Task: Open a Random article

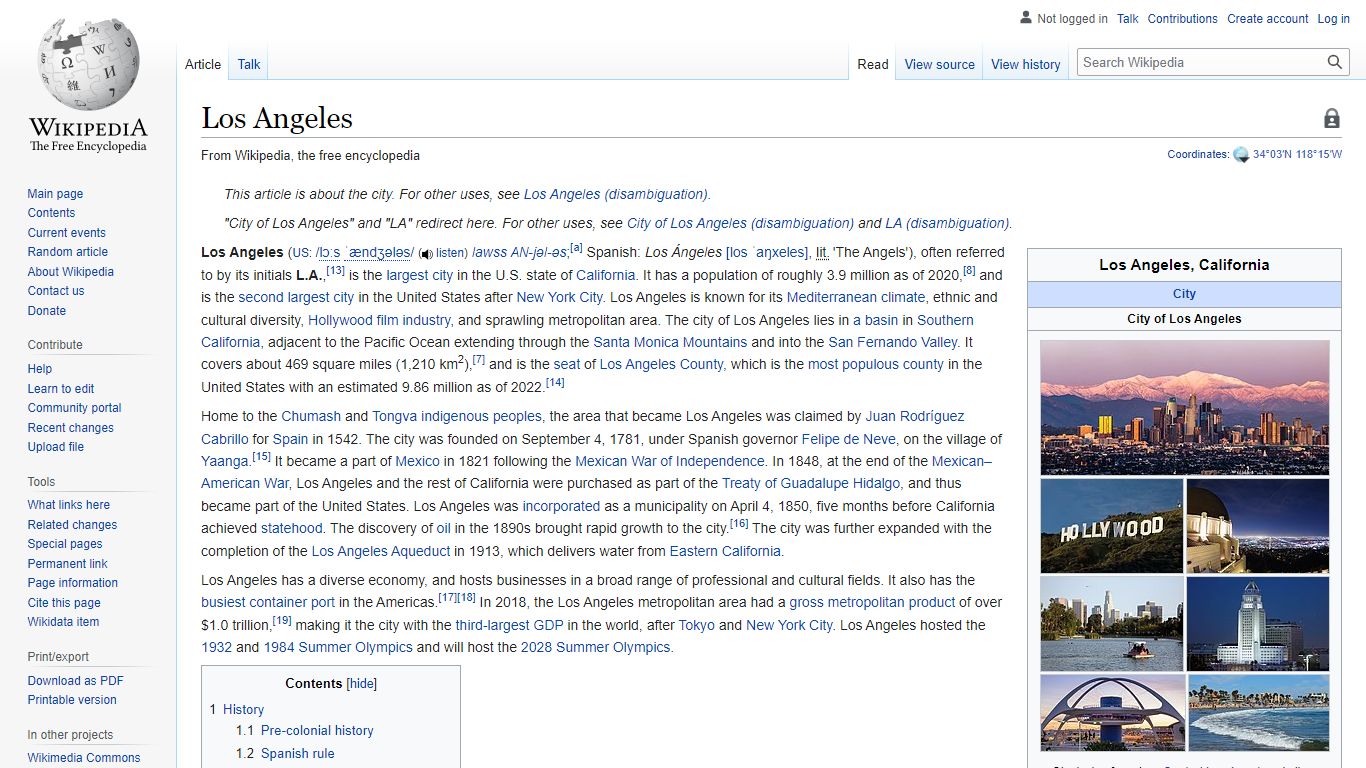Action: tap(67, 252)
